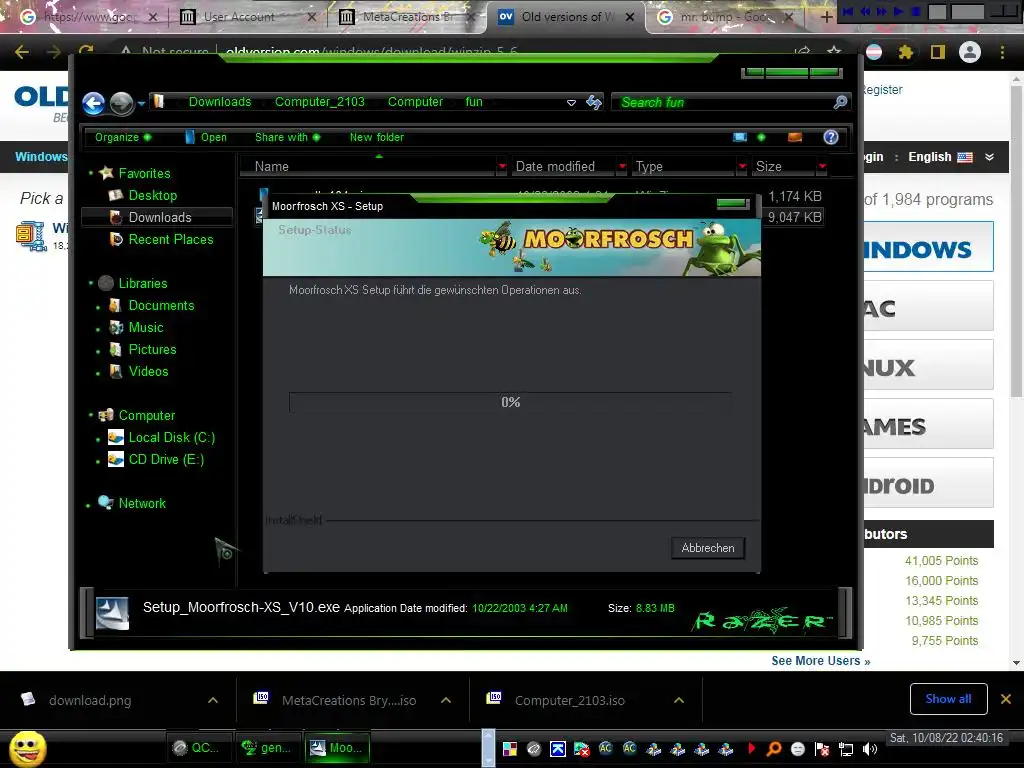
Task: Click the network tray icon
Action: (x=846, y=749)
